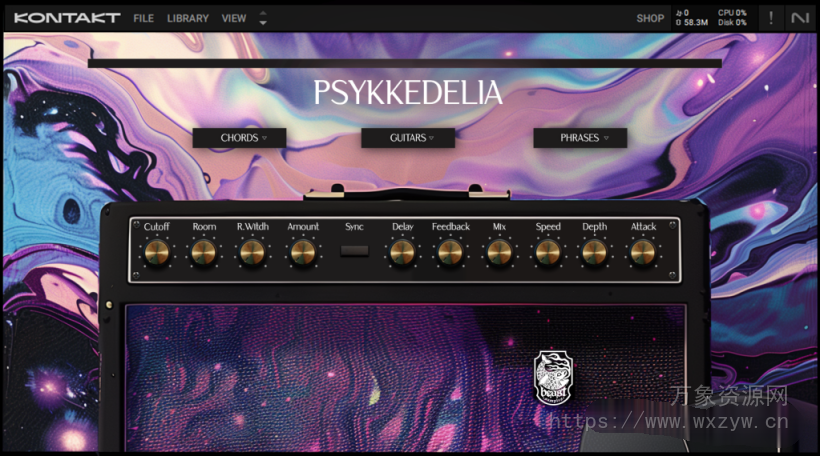Click the R.Width knob

(x=253, y=253)
